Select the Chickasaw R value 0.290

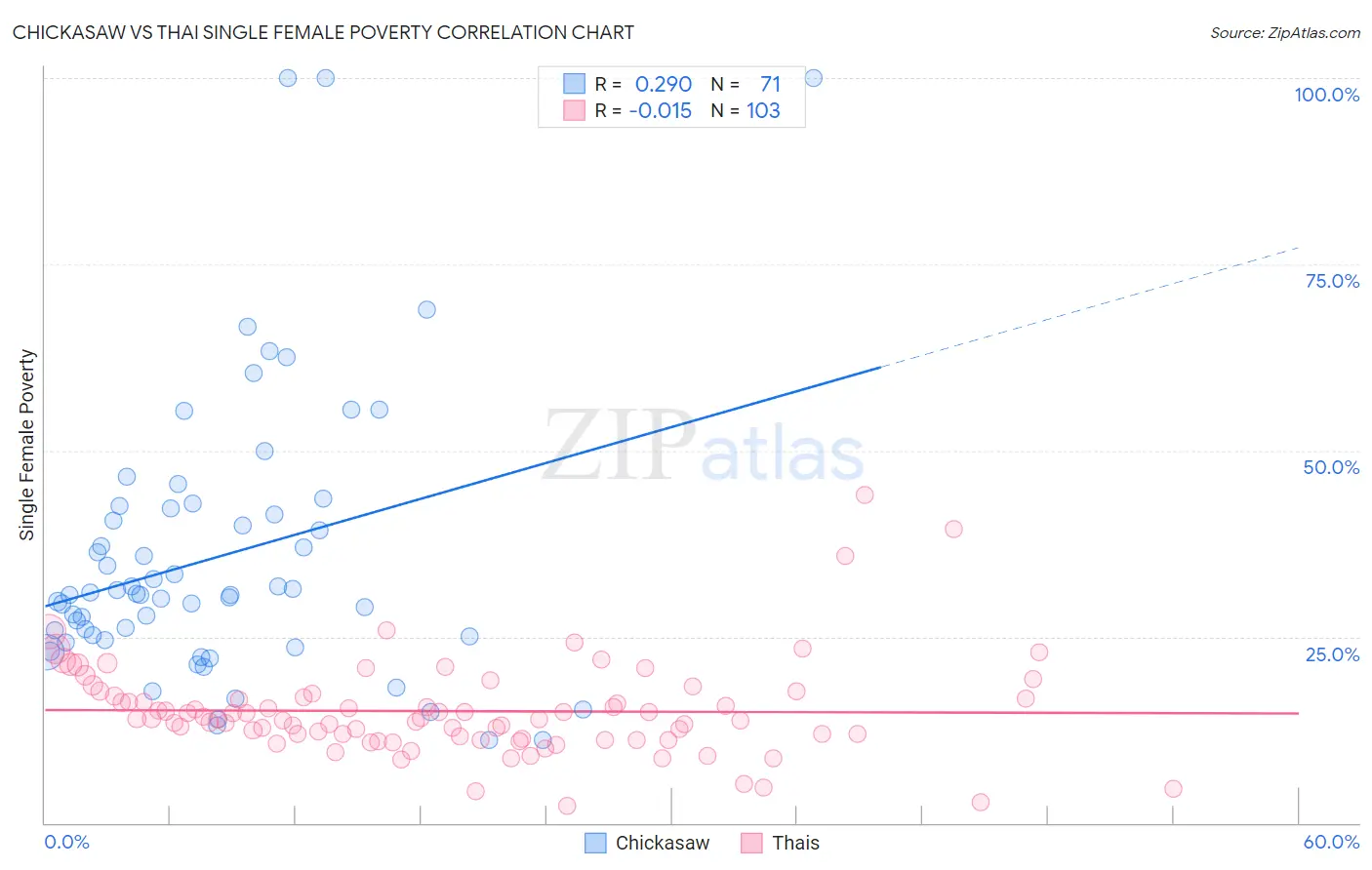click(664, 84)
